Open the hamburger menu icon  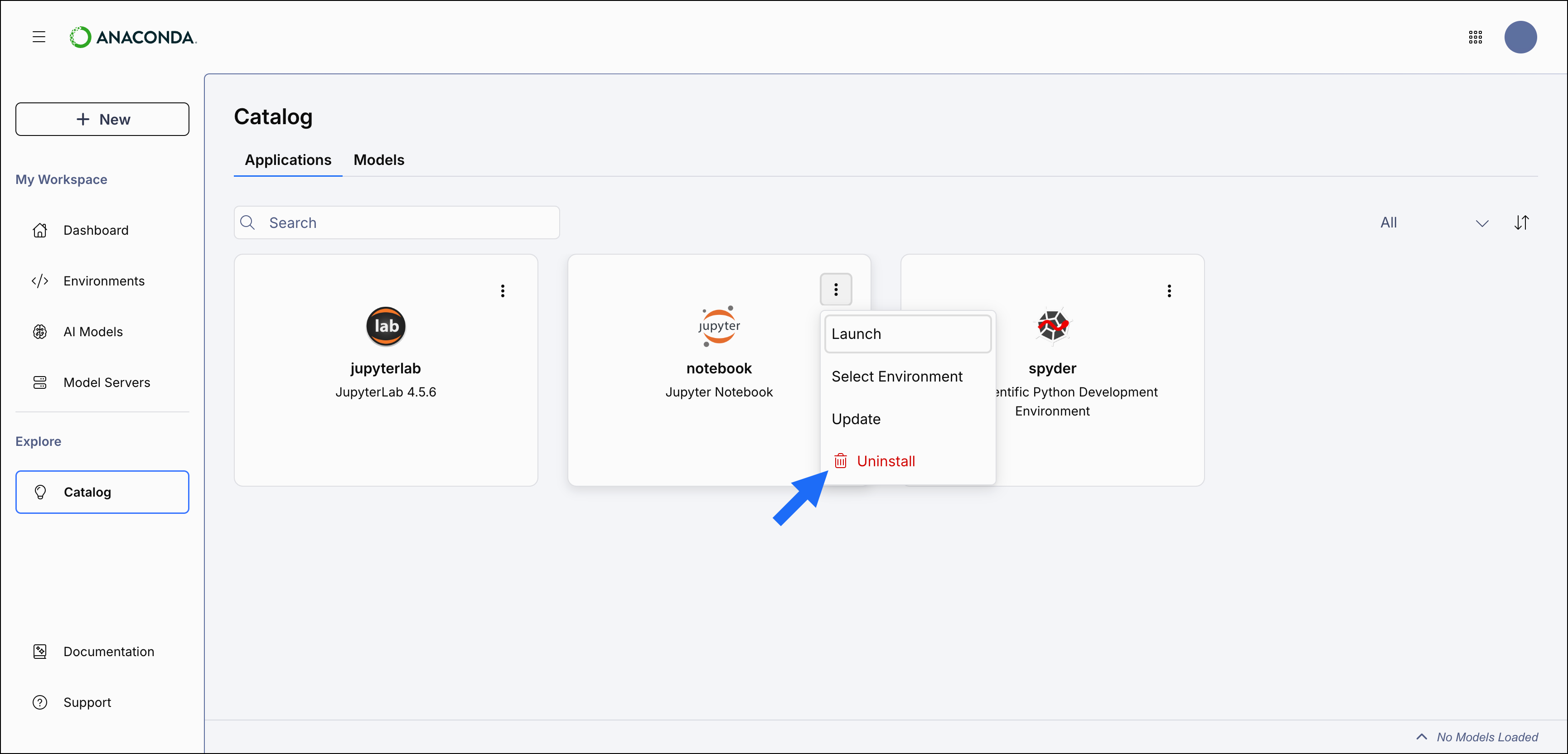coord(39,37)
